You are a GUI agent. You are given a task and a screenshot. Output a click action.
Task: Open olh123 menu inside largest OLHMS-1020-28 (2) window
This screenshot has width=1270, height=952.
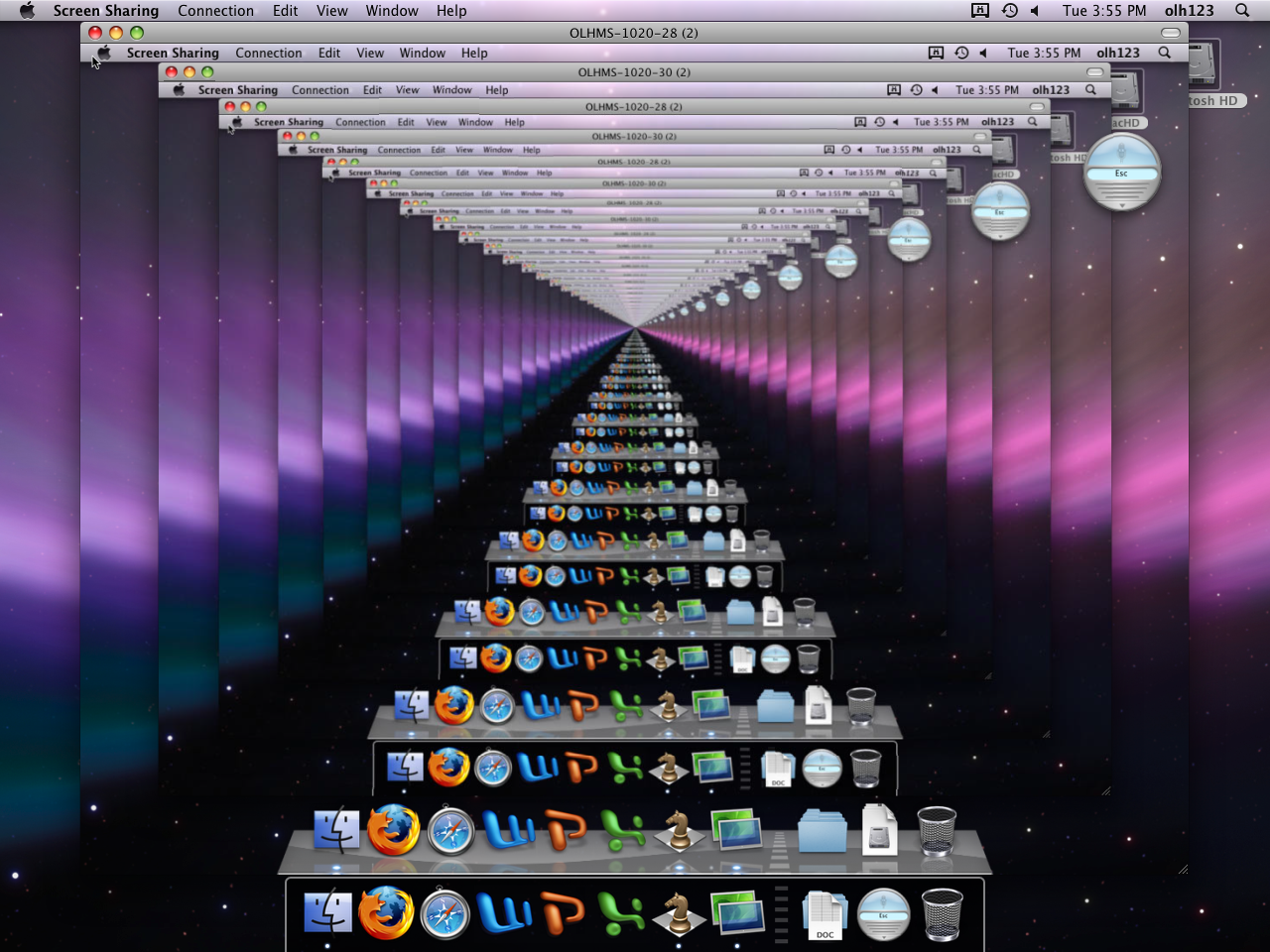(1118, 53)
